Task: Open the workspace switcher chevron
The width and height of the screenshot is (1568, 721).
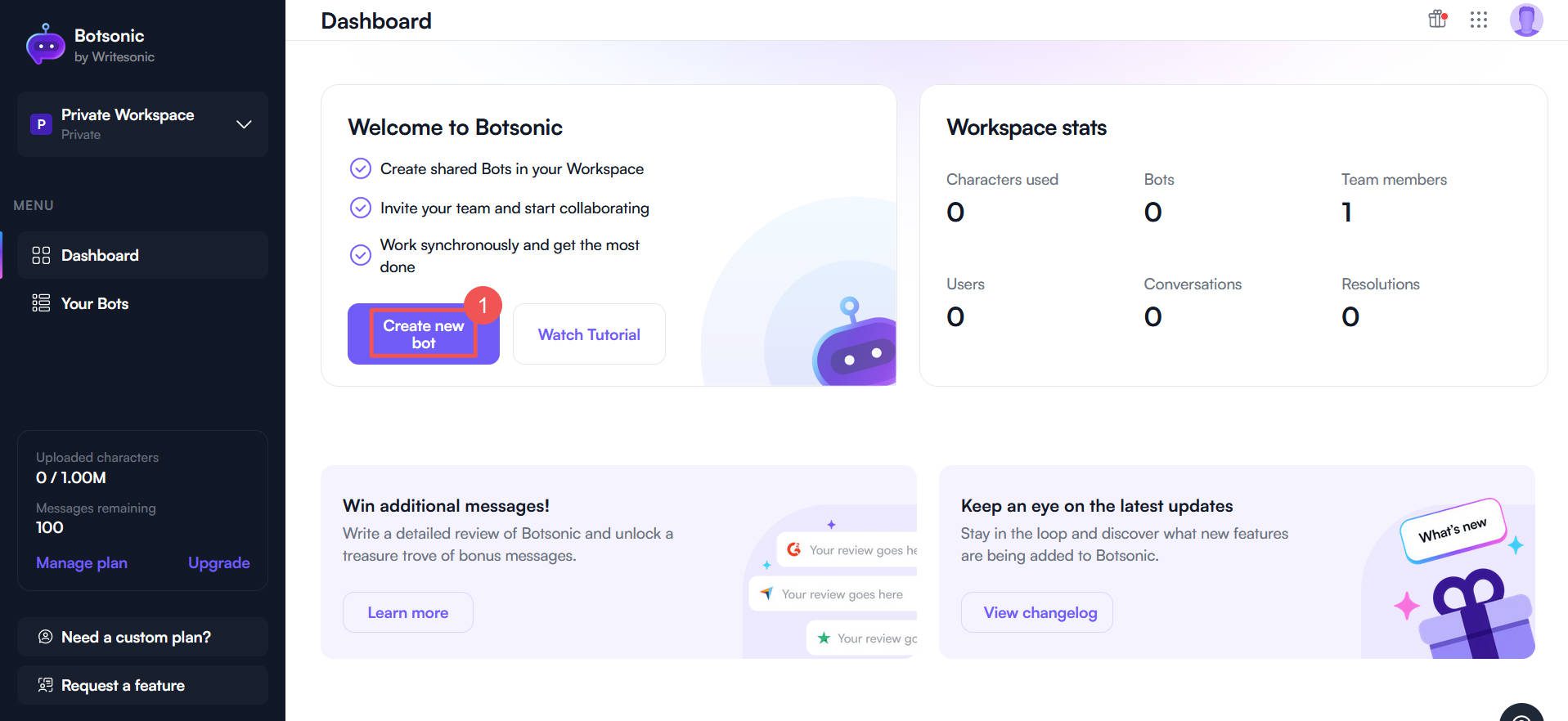Action: tap(243, 124)
